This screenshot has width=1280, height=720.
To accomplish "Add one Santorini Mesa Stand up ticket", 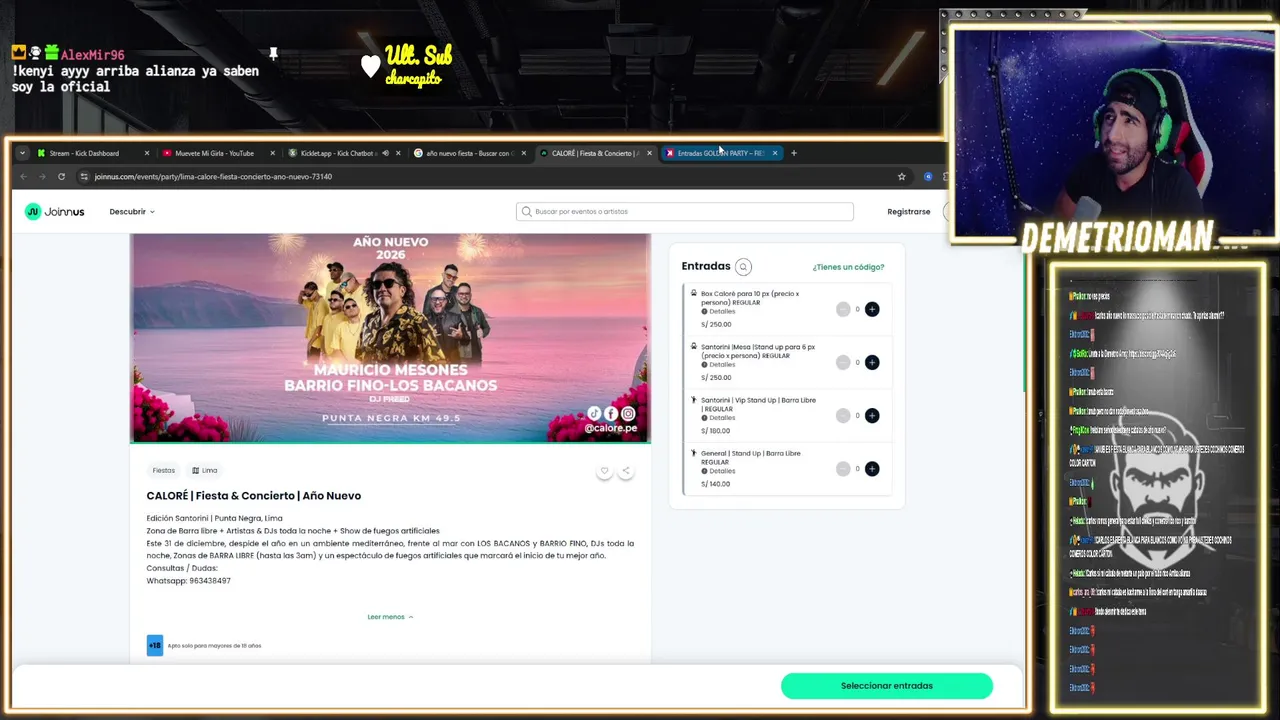I will point(872,362).
